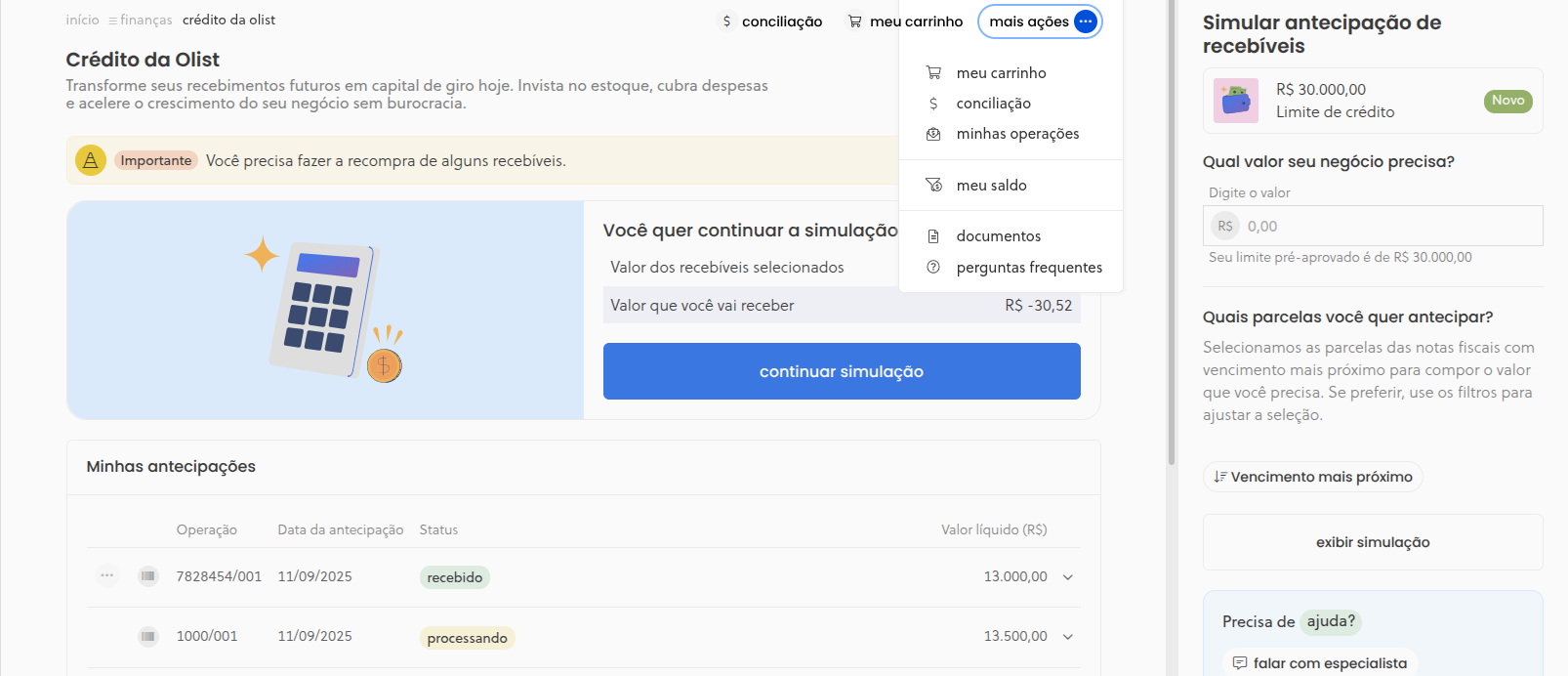Open the Vencimento mais próximo sort filter
The height and width of the screenshot is (676, 1568).
coord(1313,477)
